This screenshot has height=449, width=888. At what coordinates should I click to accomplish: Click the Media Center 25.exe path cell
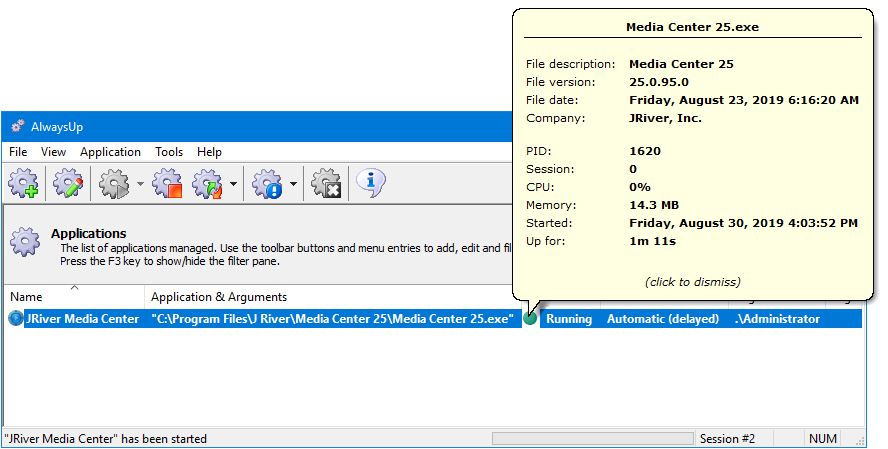tap(332, 319)
